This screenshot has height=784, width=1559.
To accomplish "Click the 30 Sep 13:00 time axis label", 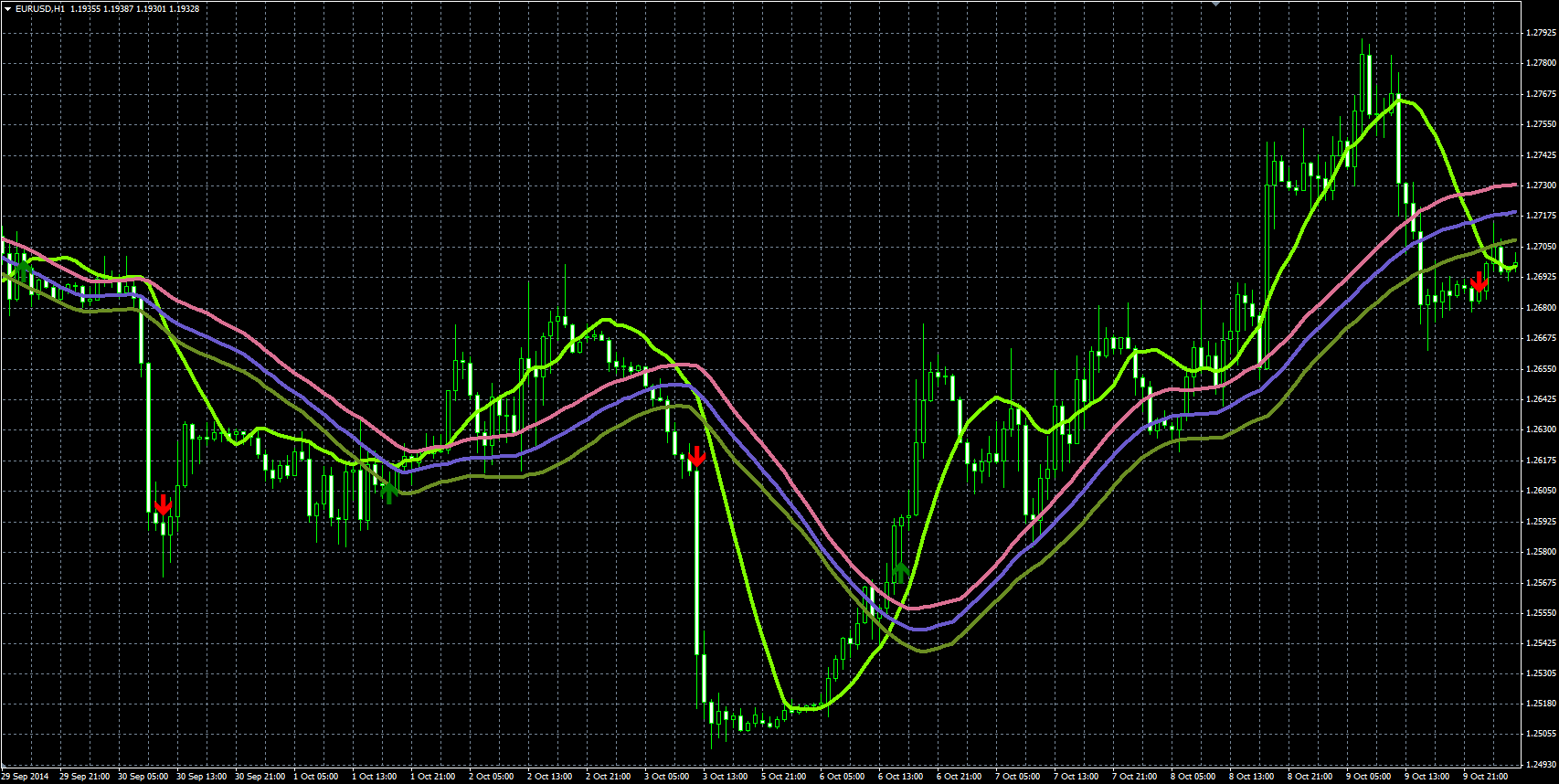I will click(202, 777).
